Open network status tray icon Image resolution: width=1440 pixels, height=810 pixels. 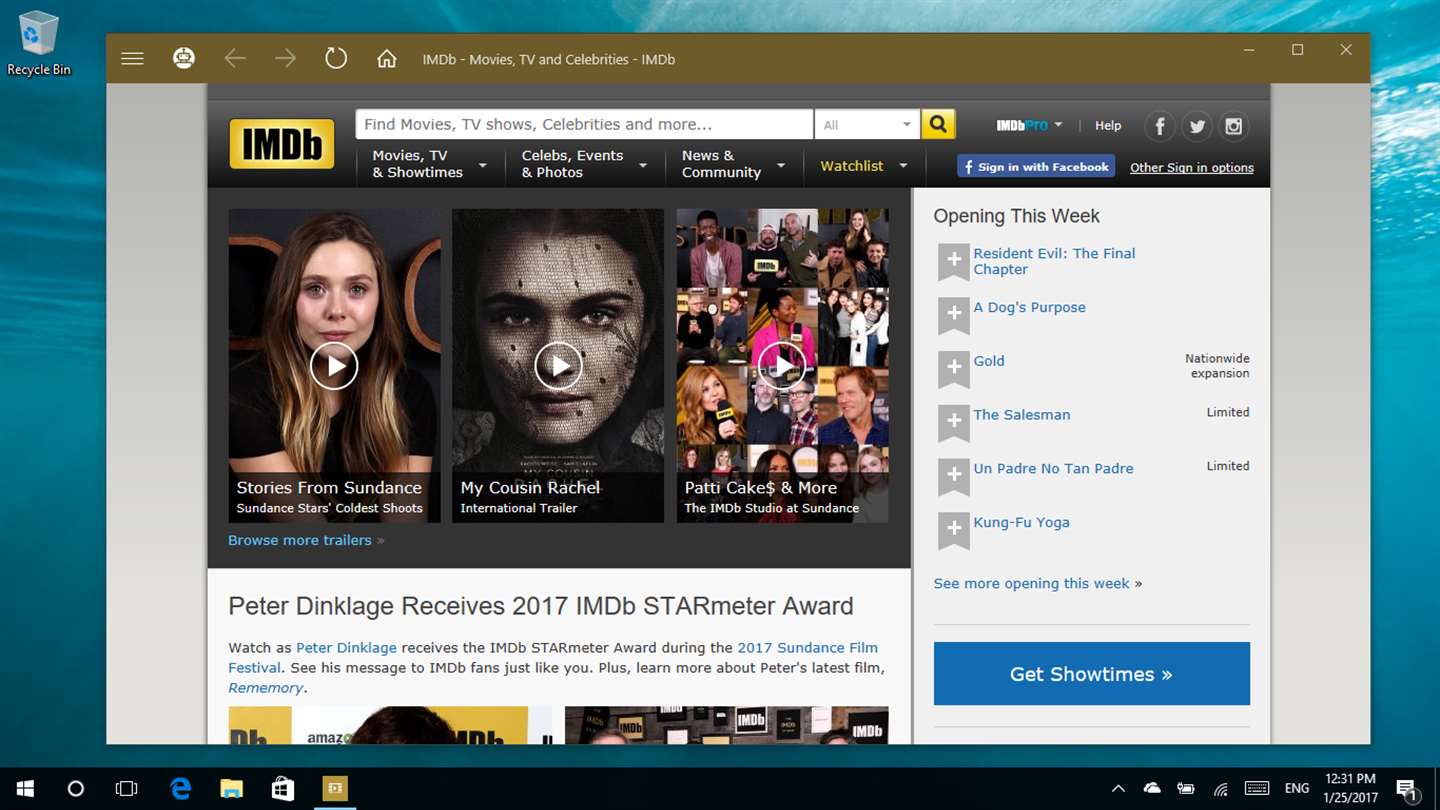[x=1220, y=789]
